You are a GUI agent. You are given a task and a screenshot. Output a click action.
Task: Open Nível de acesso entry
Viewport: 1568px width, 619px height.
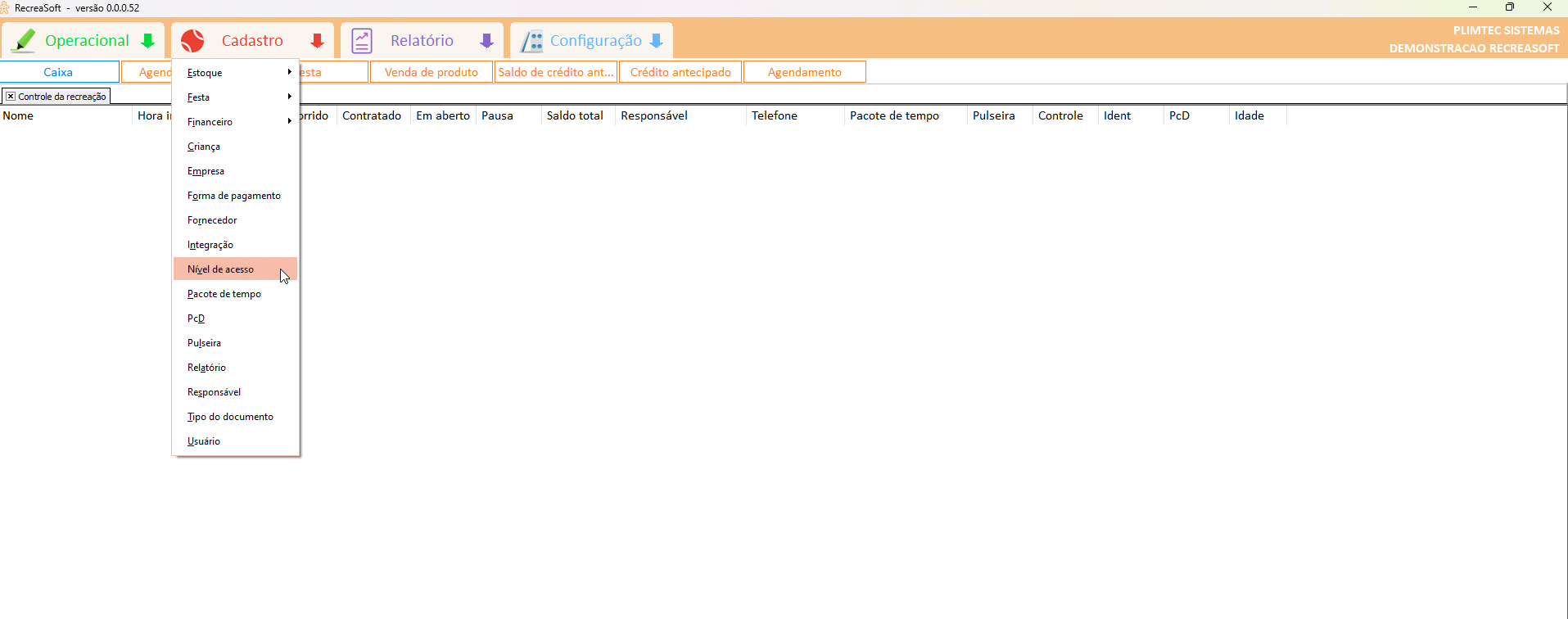[235, 269]
